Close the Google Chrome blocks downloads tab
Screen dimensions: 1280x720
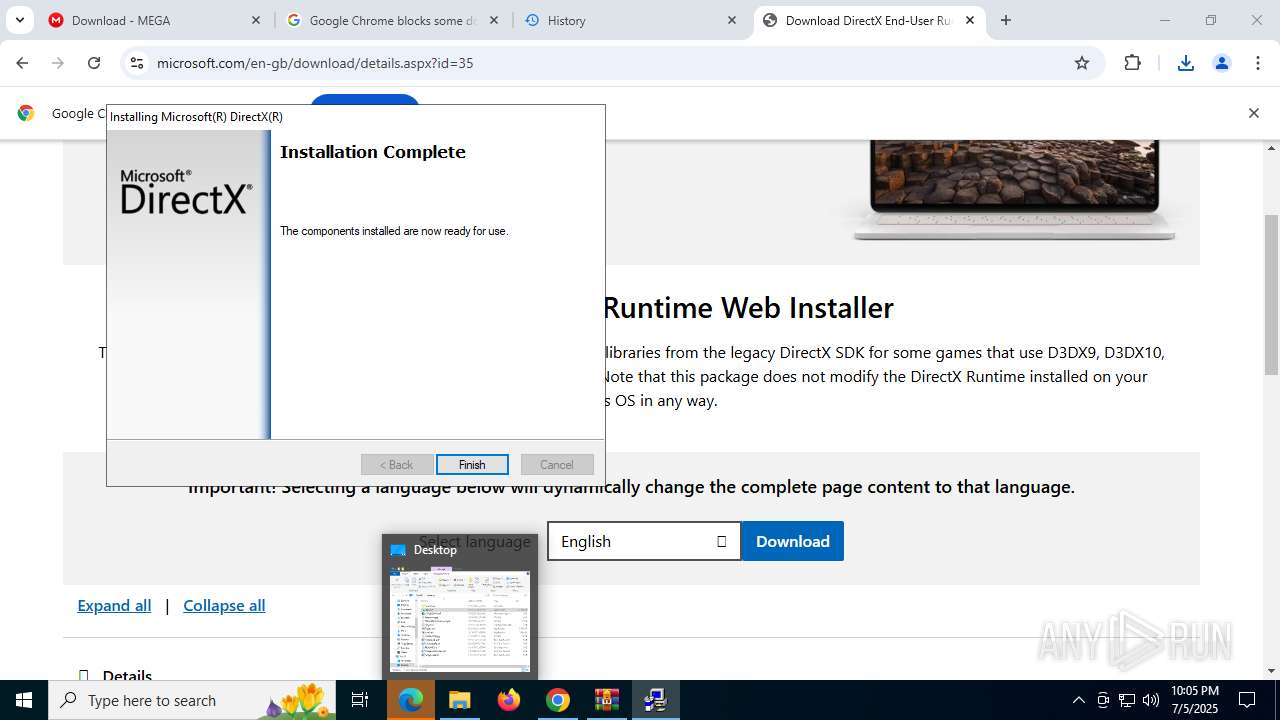(x=494, y=20)
